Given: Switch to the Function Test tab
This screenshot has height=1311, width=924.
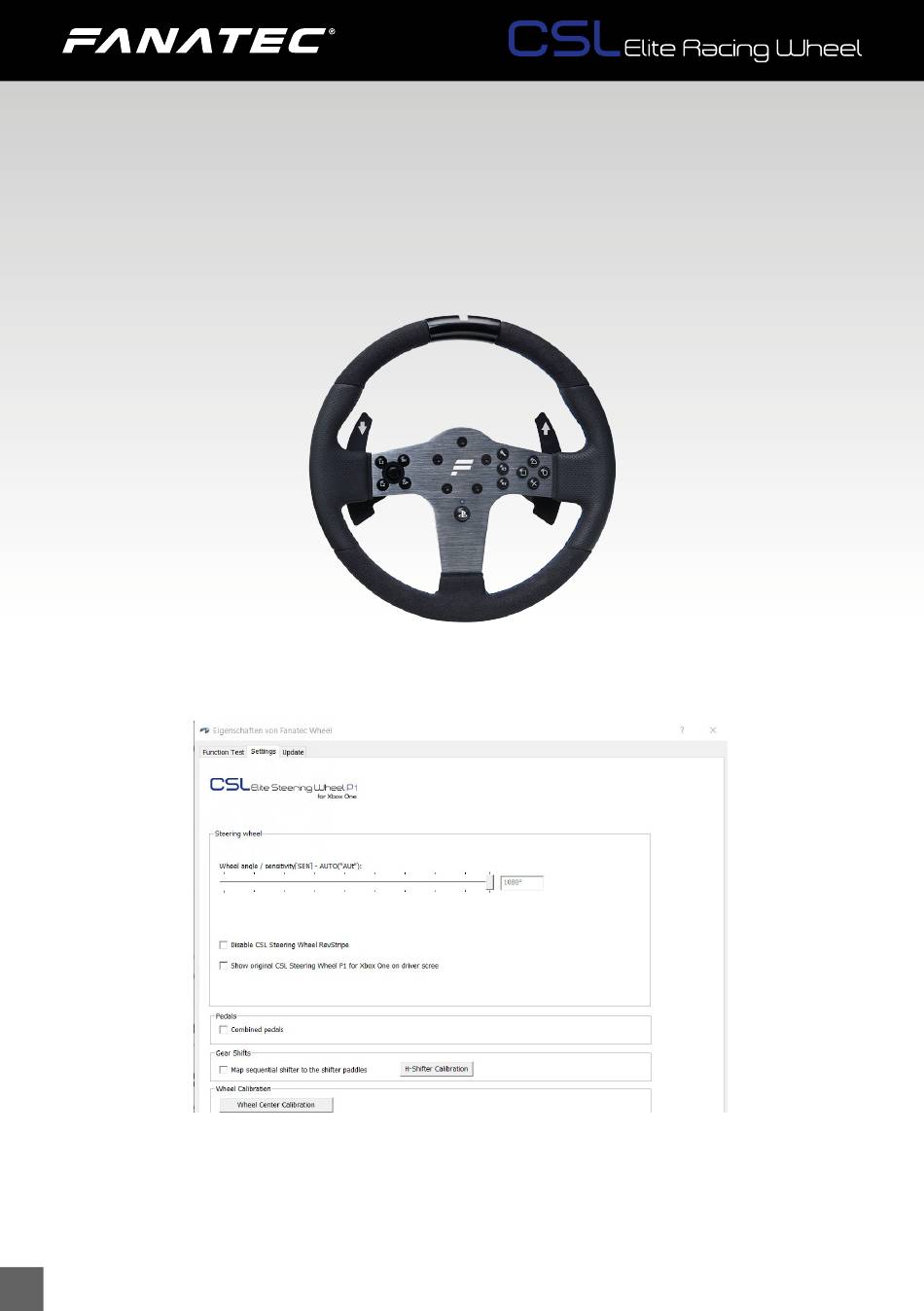Looking at the screenshot, I should point(224,752).
